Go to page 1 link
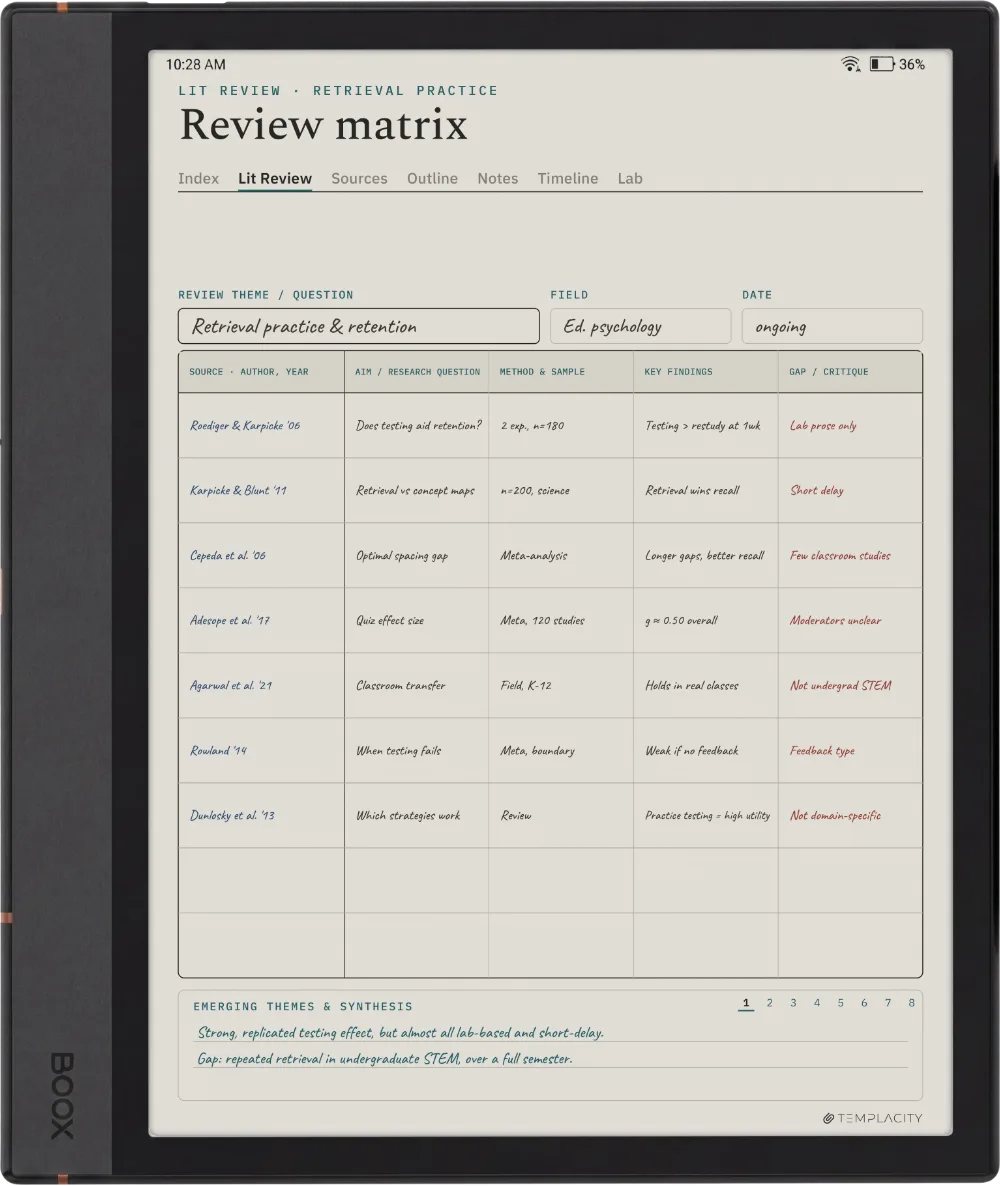The width and height of the screenshot is (1000, 1186). coord(746,1003)
